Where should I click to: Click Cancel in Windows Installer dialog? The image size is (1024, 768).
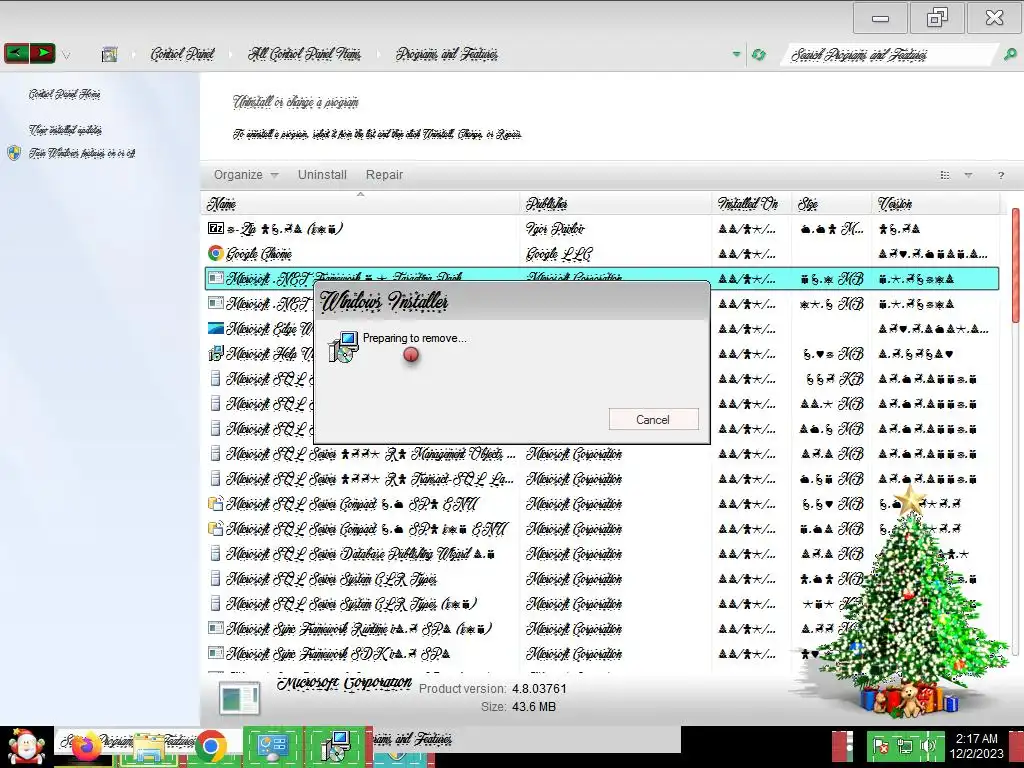[653, 419]
